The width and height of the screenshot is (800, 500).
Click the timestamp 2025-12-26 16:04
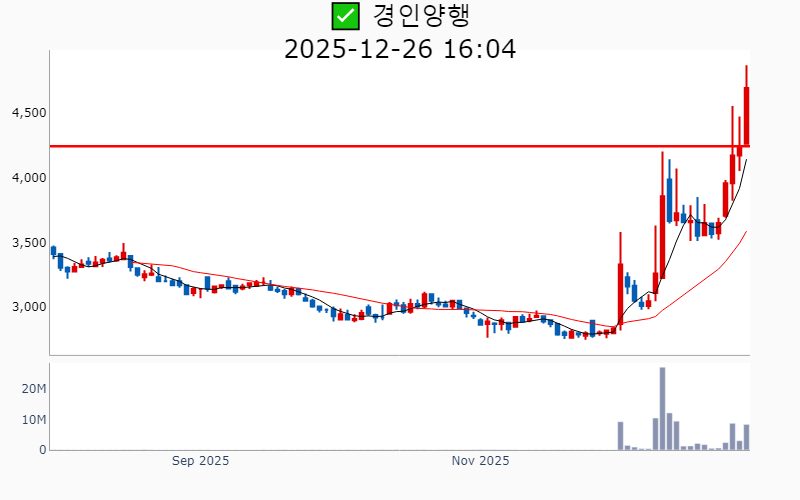400,49
